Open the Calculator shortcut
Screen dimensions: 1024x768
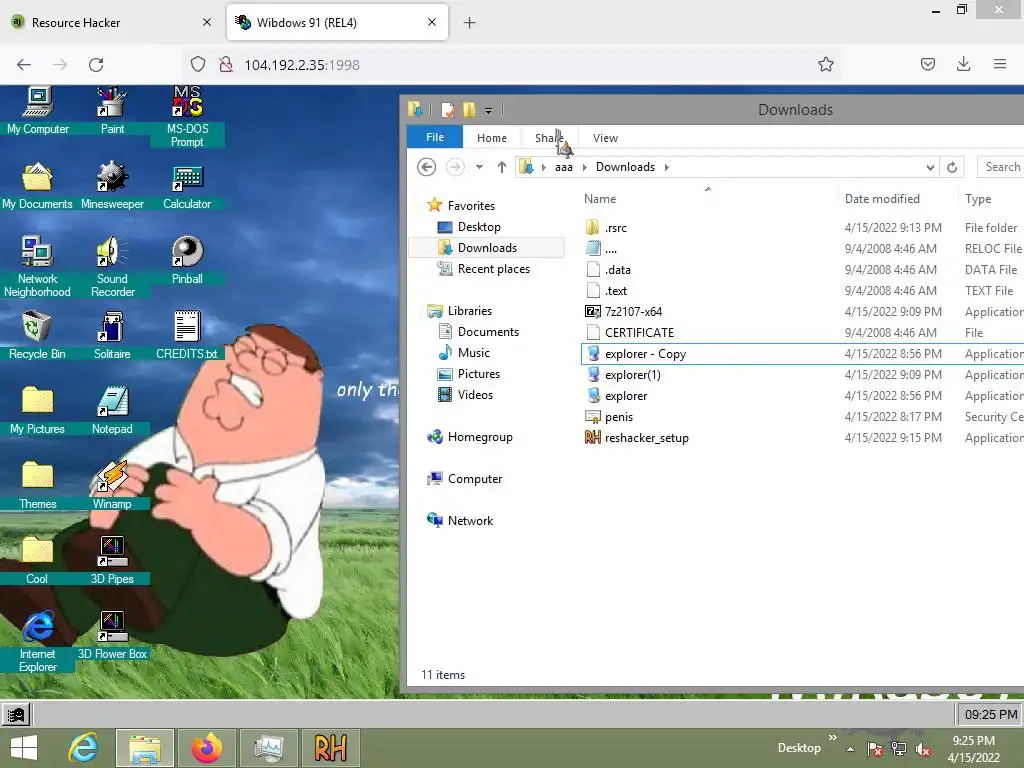187,185
